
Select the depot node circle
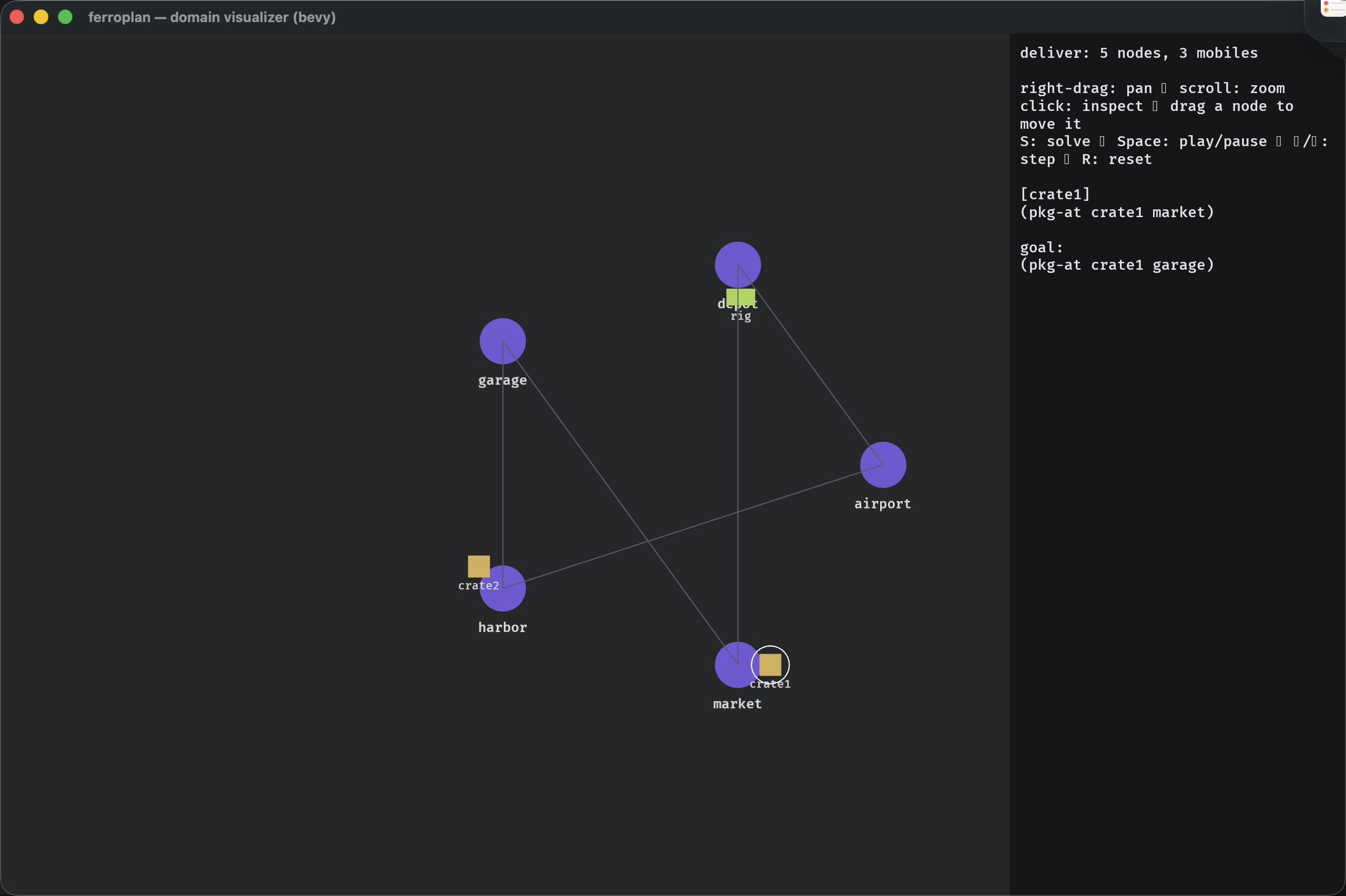pos(738,264)
